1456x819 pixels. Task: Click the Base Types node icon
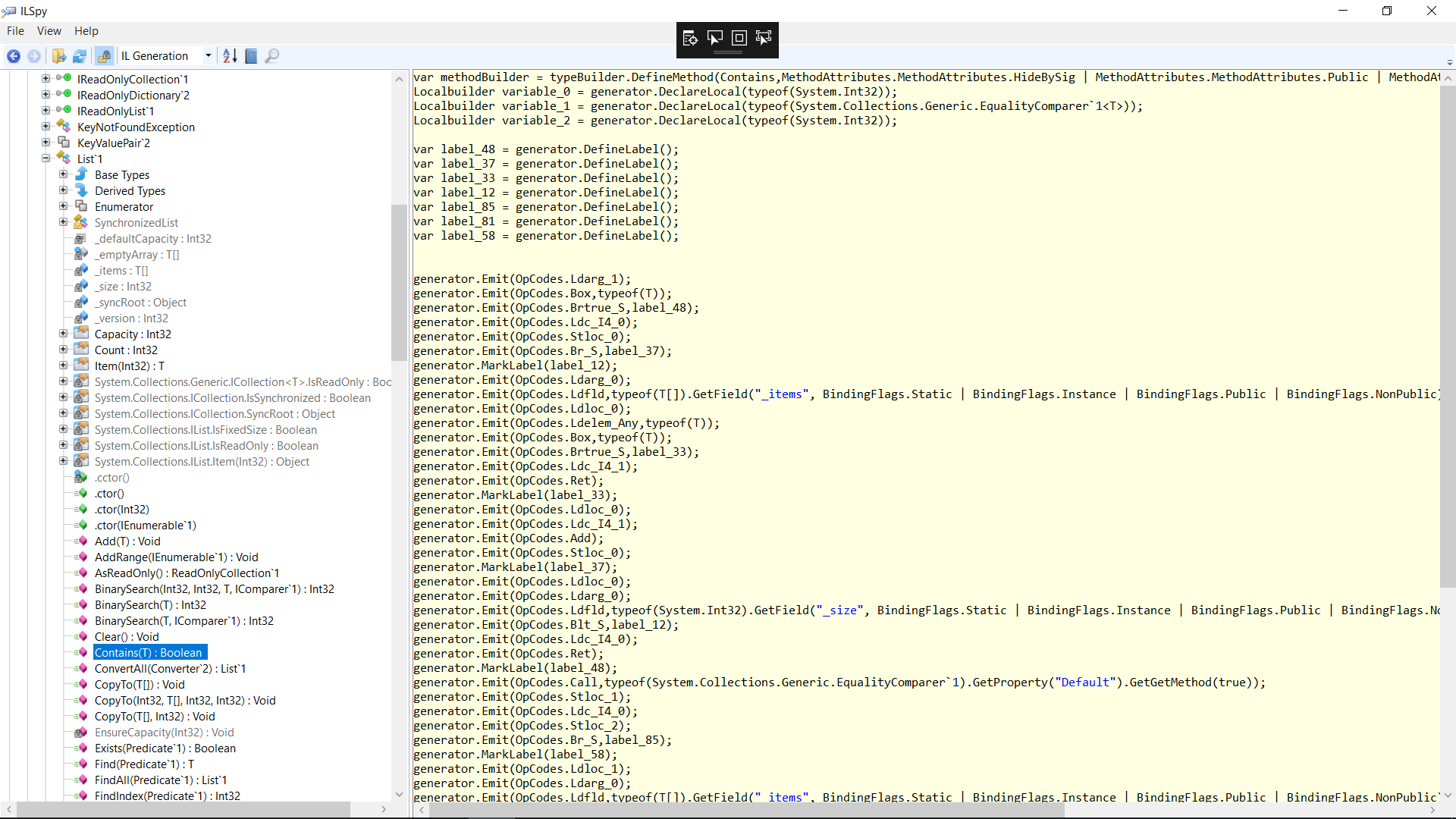[x=81, y=174]
